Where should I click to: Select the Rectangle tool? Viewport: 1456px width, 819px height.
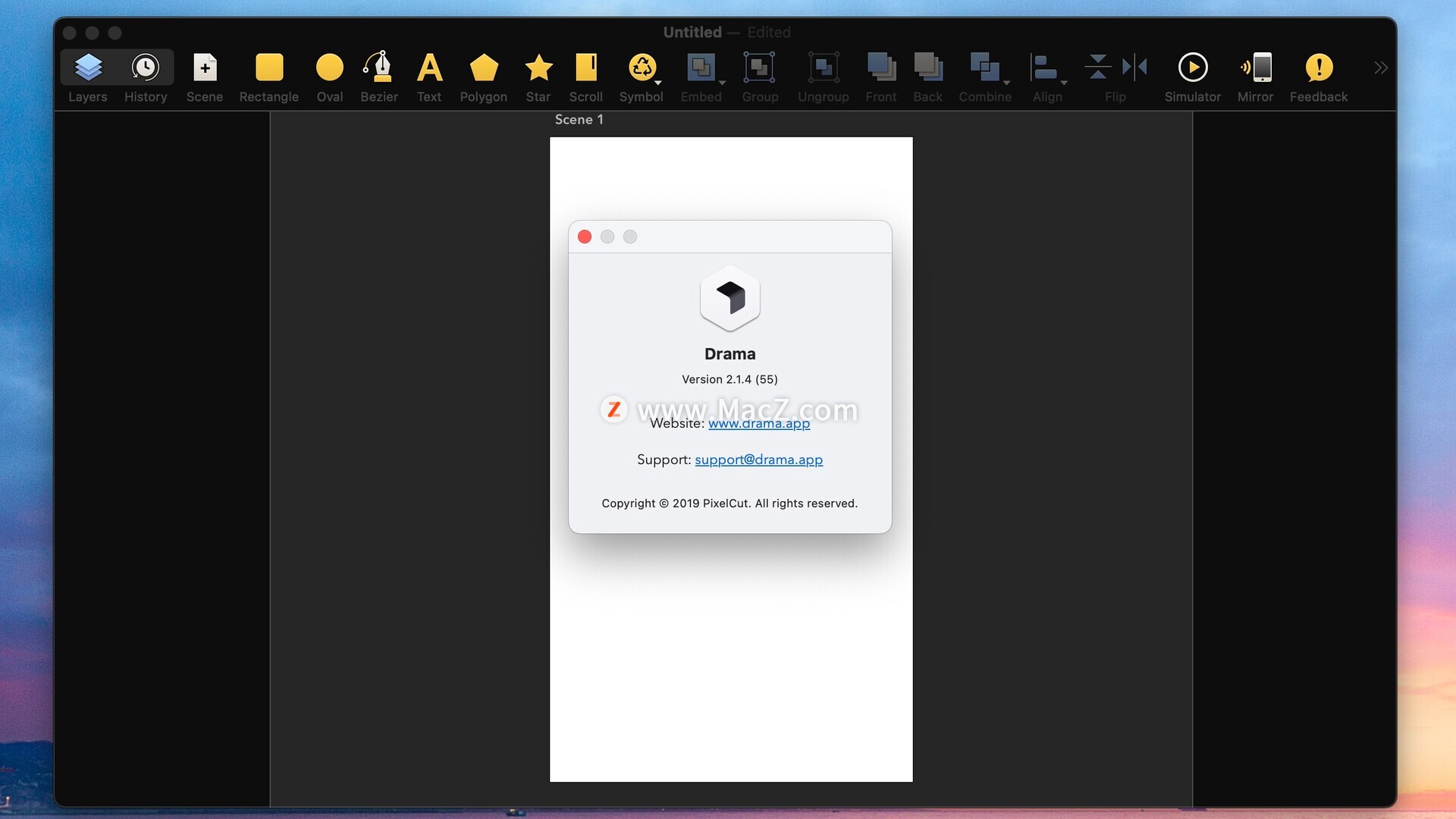268,68
